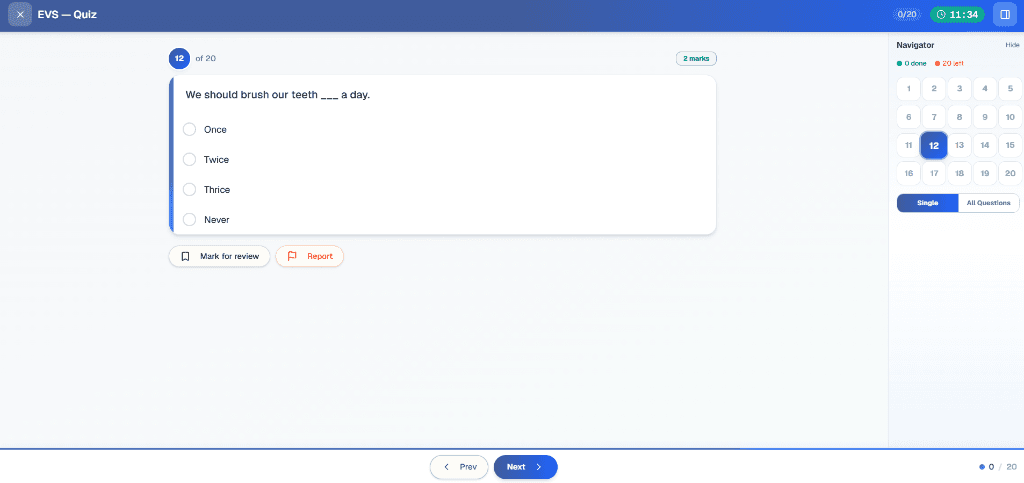Toggle the sidebar panel icon in header
This screenshot has height=483, width=1024.
point(1004,14)
